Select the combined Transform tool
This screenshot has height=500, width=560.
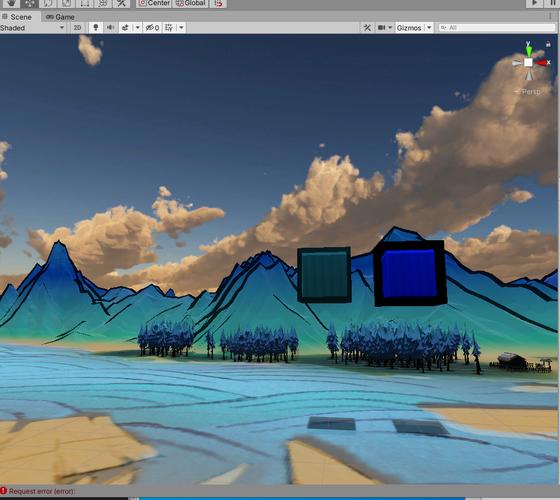(103, 3)
